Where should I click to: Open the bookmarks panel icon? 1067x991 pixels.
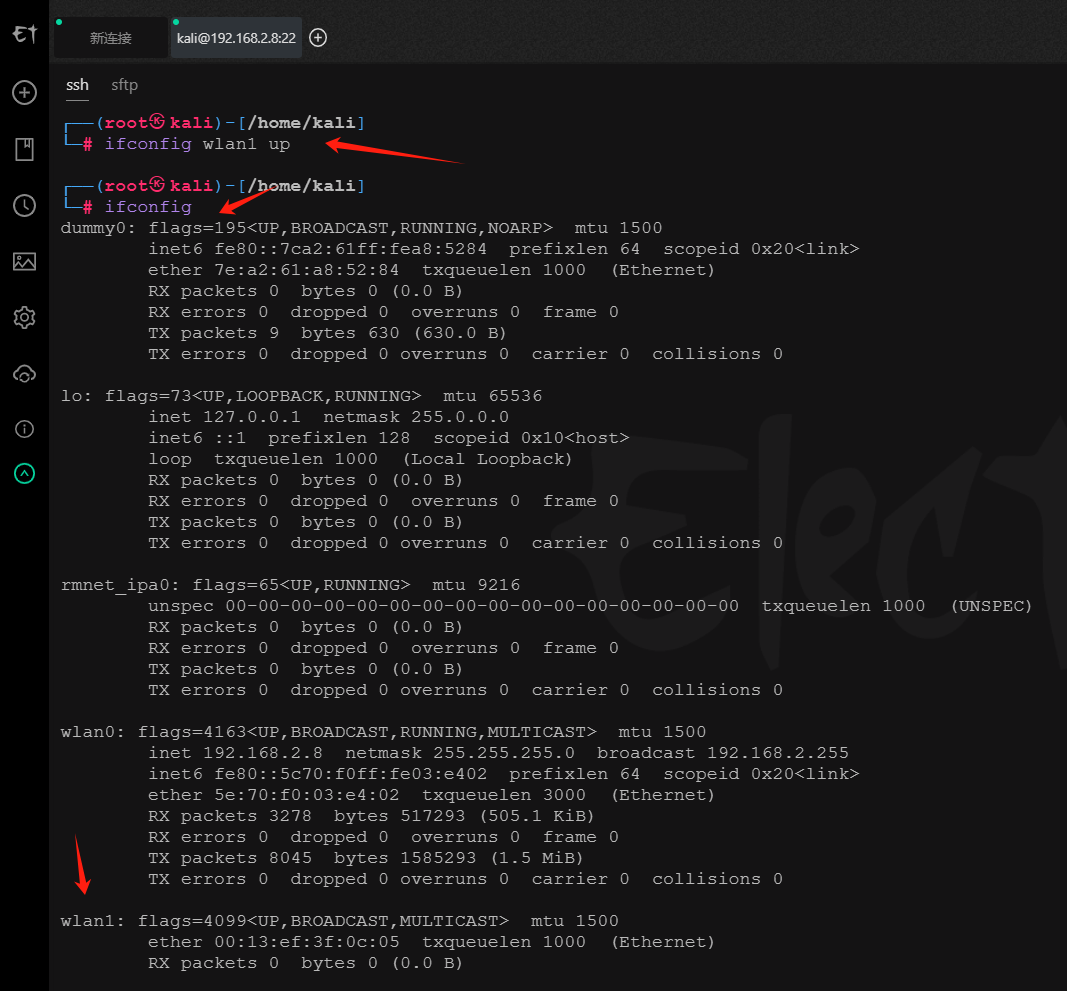click(x=24, y=150)
